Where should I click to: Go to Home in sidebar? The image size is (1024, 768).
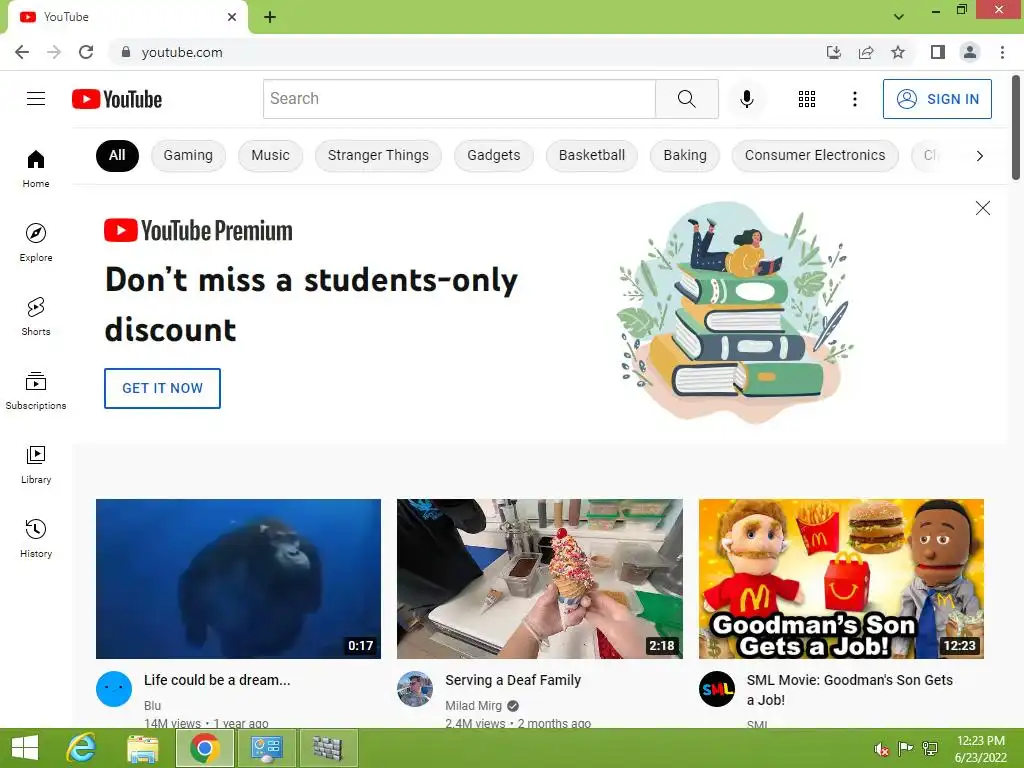coord(36,168)
